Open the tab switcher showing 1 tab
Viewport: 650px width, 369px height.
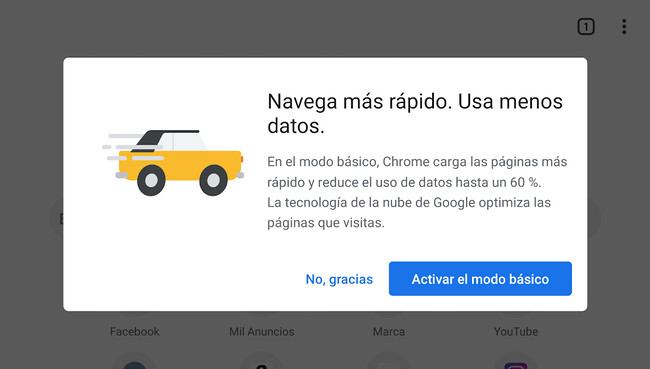586,27
